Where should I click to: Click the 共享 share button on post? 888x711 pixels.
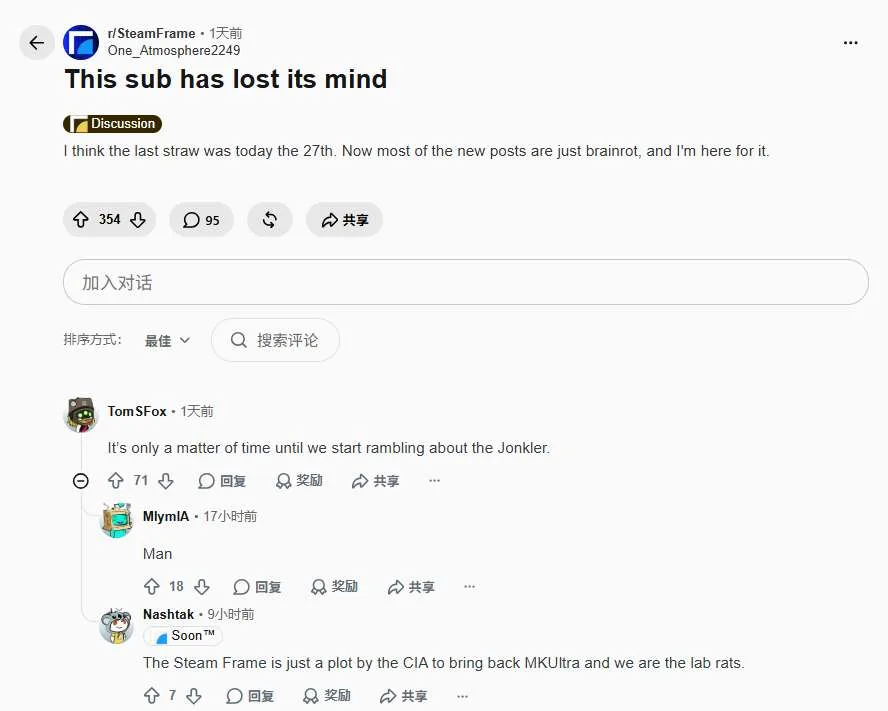tap(344, 220)
